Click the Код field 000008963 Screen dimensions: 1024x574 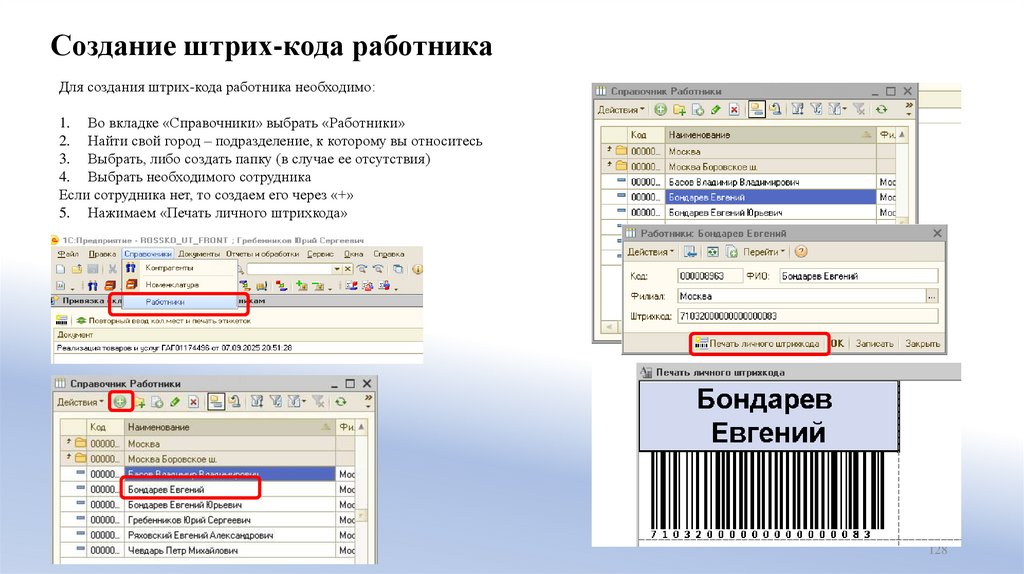[710, 276]
